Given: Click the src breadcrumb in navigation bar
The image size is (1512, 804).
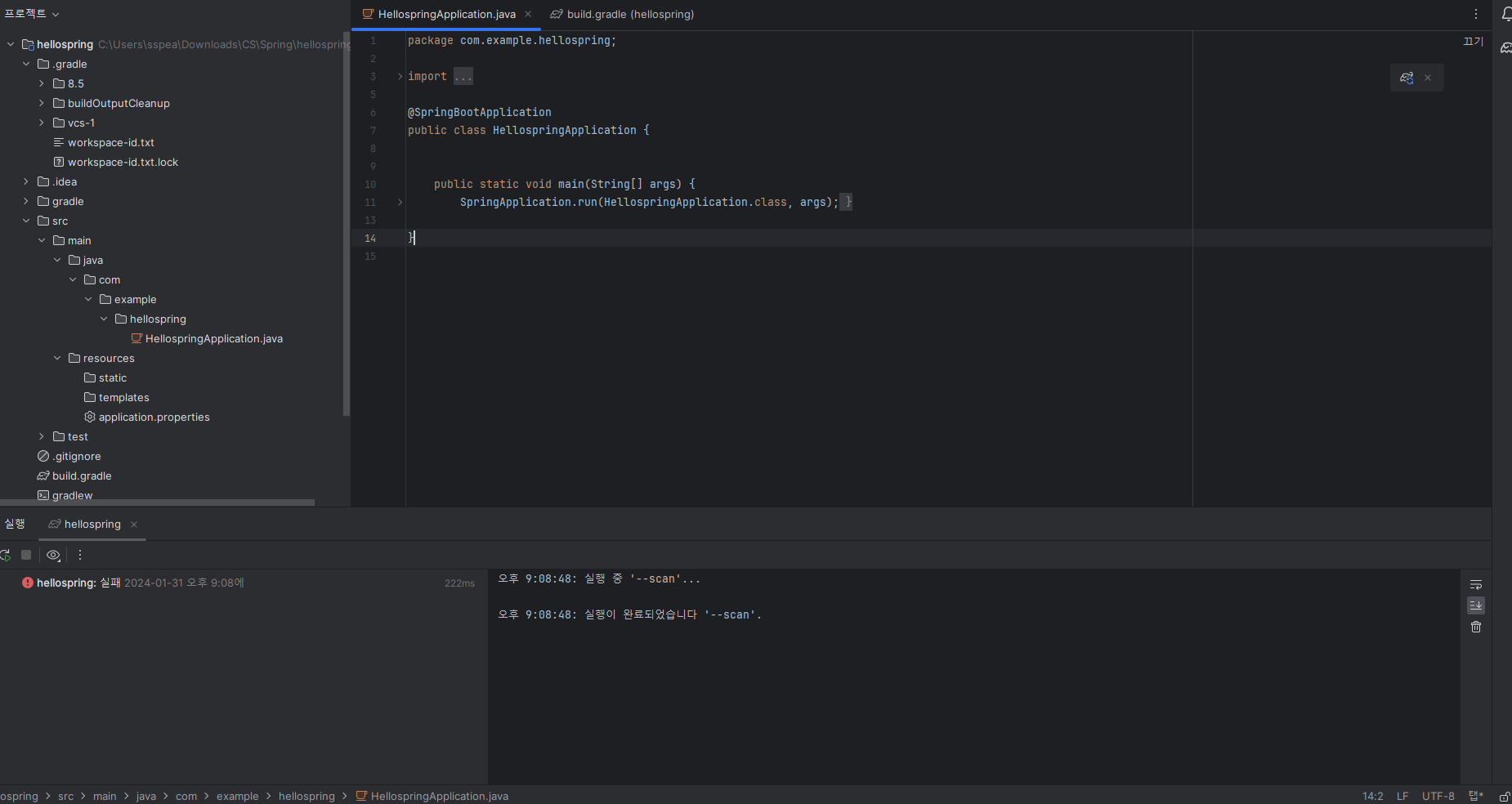Looking at the screenshot, I should click(x=65, y=796).
